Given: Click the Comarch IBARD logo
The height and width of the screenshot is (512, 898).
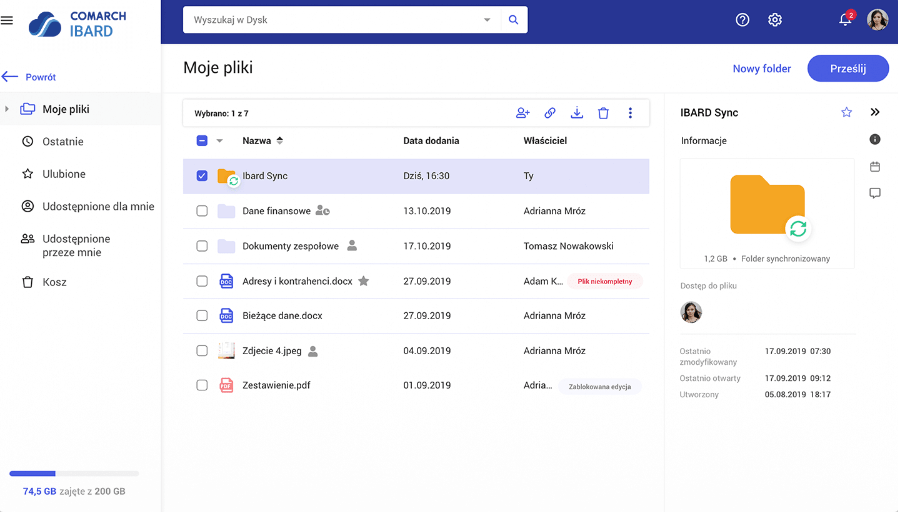Looking at the screenshot, I should tap(77, 24).
